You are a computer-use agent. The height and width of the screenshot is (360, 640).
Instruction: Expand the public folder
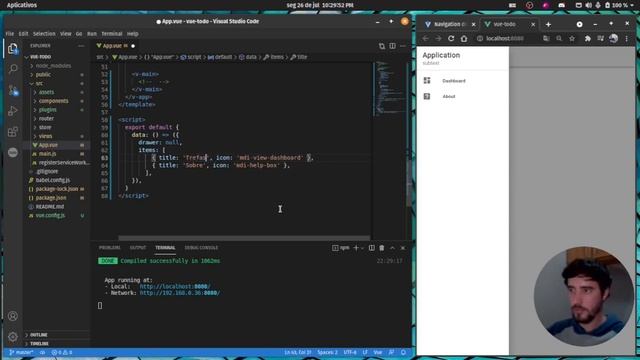[x=43, y=75]
